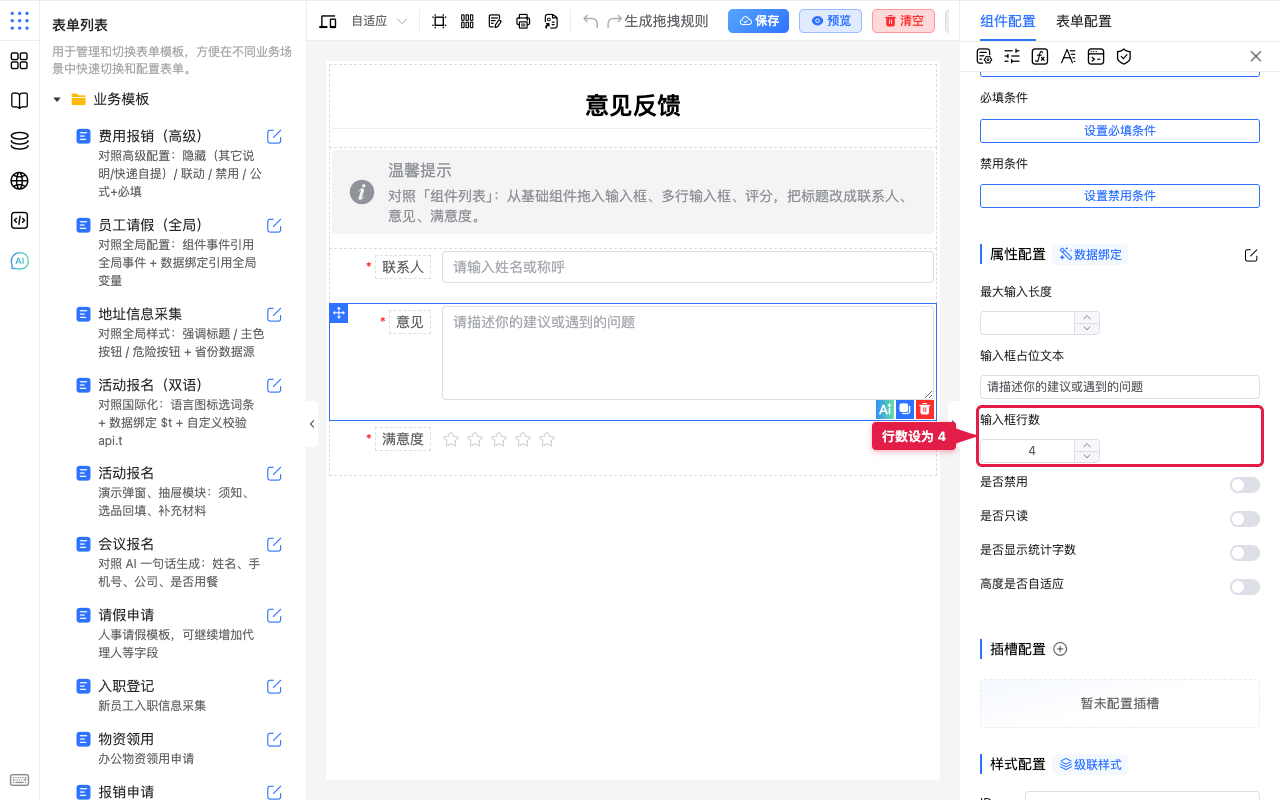1280x800 pixels.
Task: Switch to the 表单配置 tab
Action: (1084, 21)
